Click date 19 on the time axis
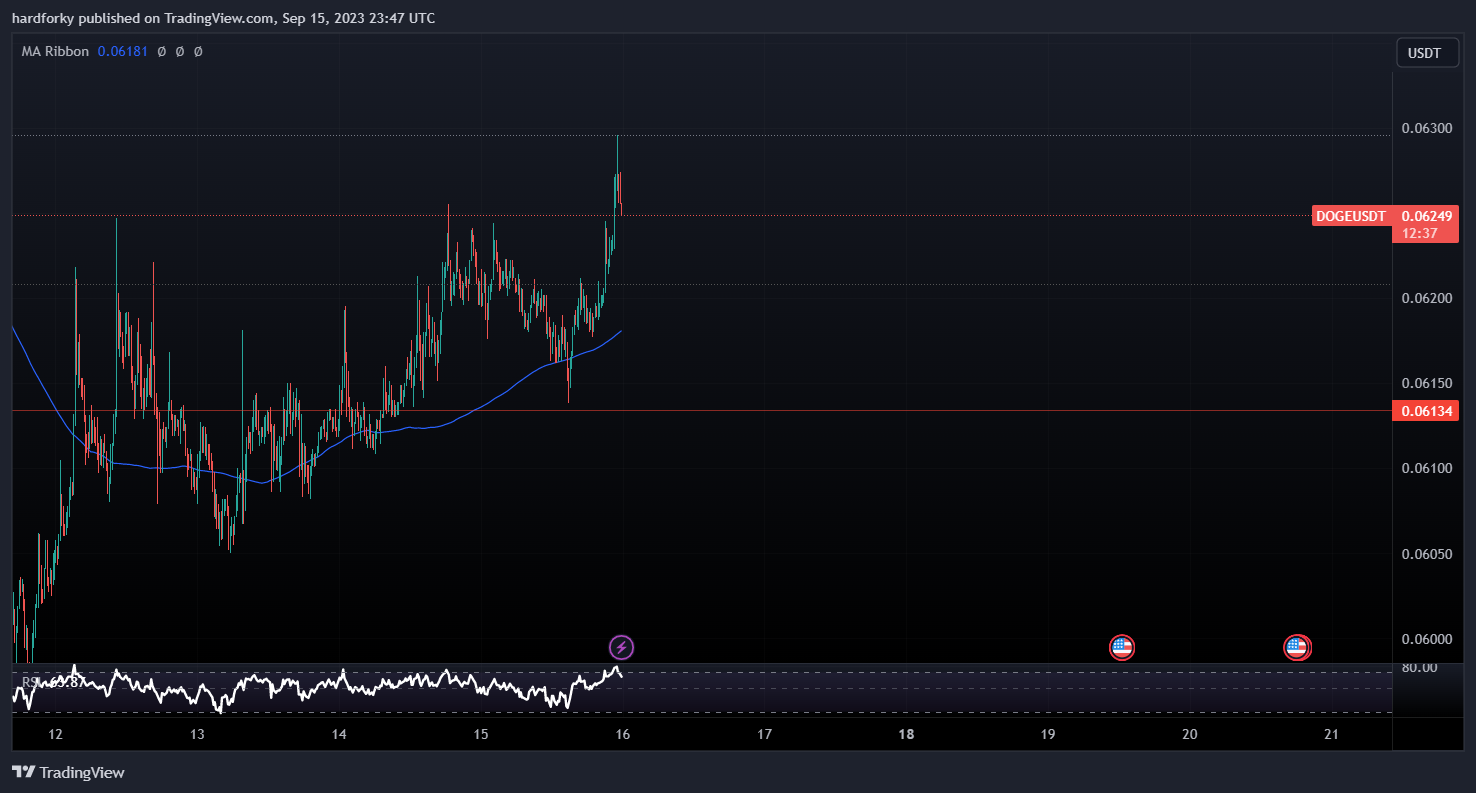The image size is (1476, 793). [x=1048, y=734]
